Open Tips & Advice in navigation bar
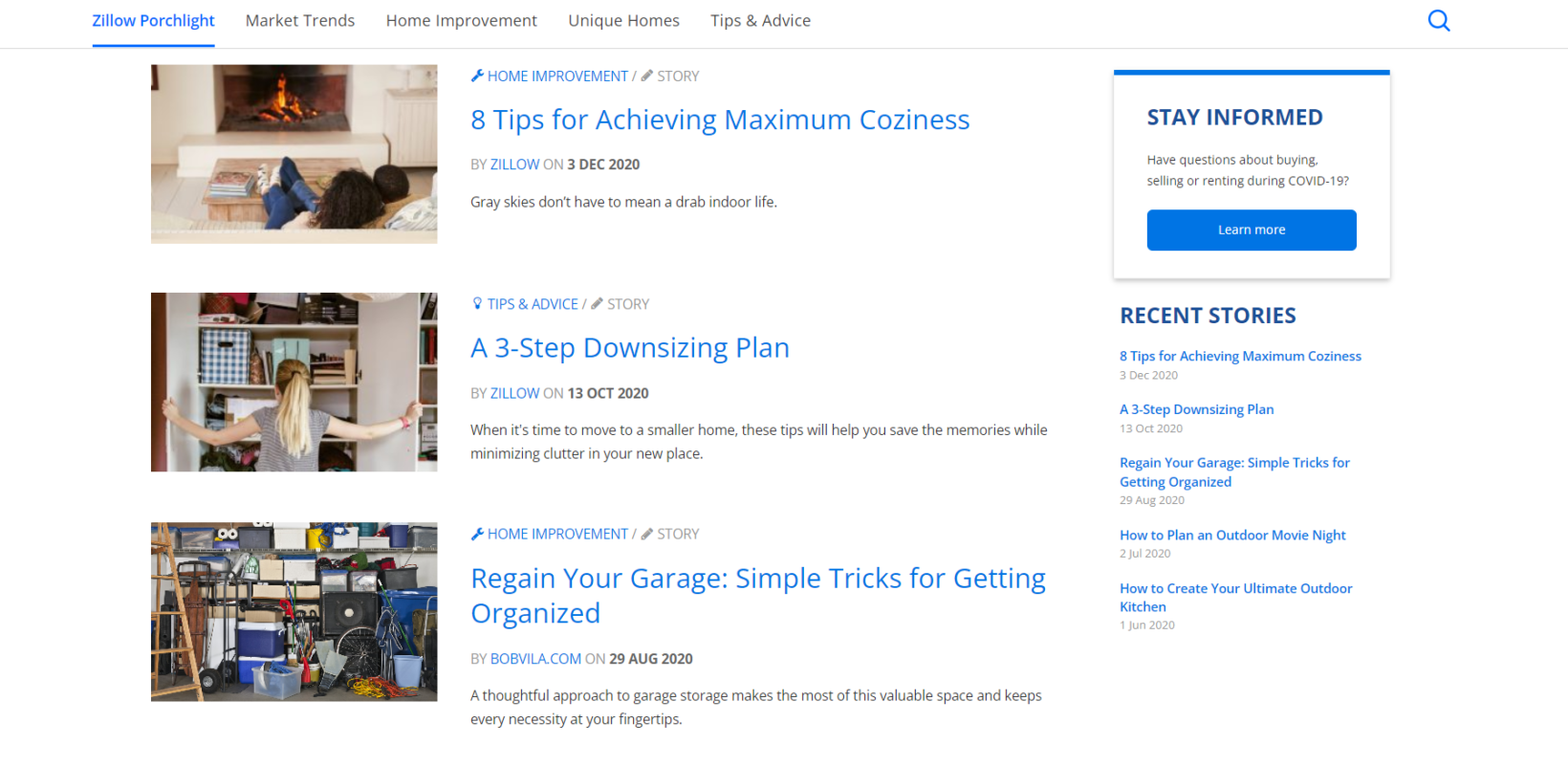Screen dimensions: 1568x767 (x=760, y=21)
